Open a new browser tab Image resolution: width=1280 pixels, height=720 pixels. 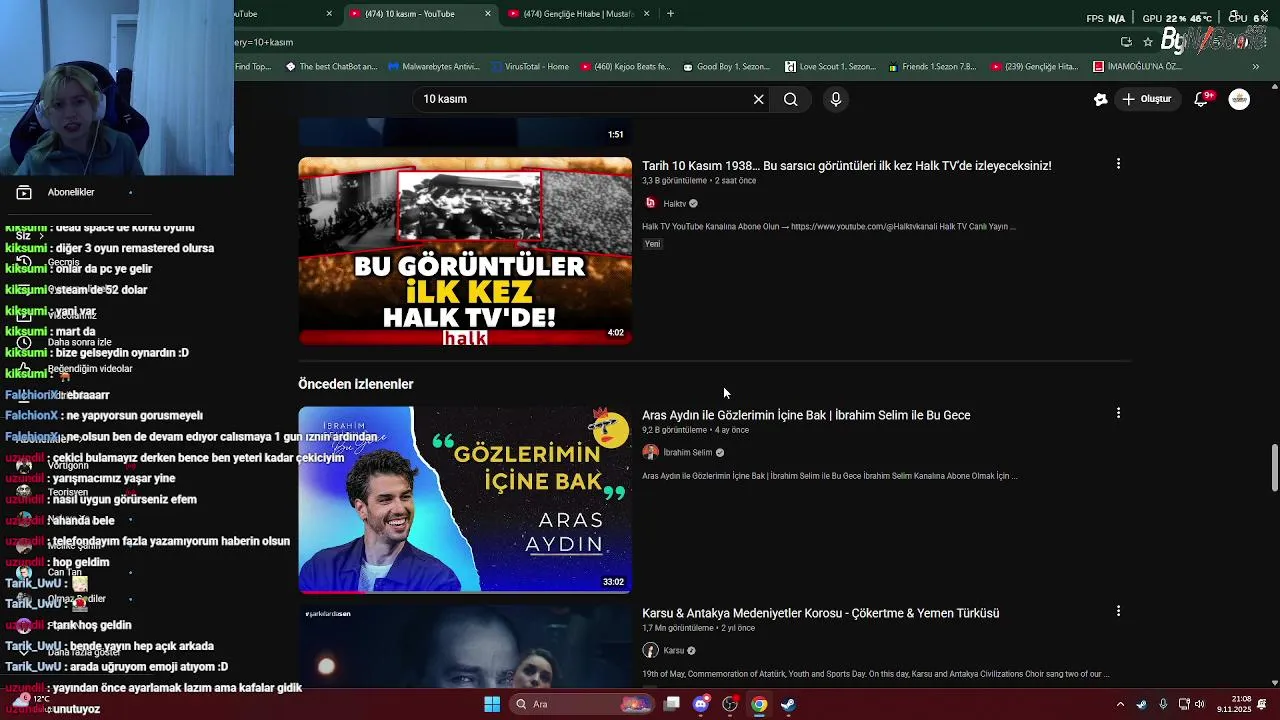(x=670, y=14)
